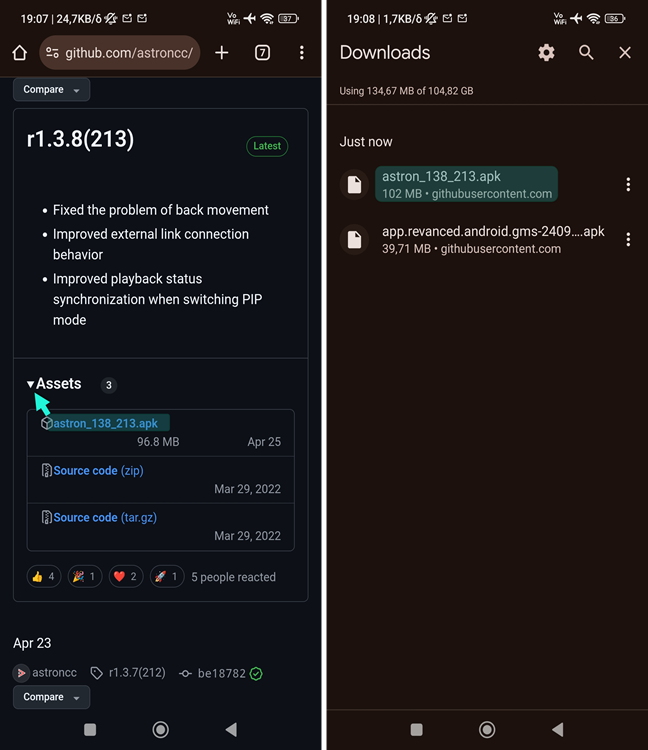This screenshot has width=648, height=750.
Task: Download Source code (zip)
Action: (x=99, y=471)
